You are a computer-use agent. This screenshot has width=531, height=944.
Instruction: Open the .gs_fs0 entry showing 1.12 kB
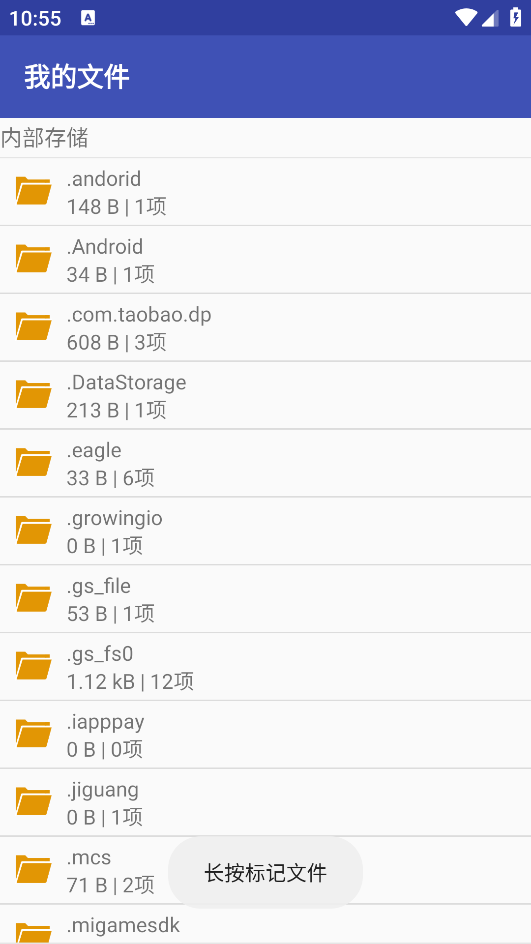(x=266, y=666)
